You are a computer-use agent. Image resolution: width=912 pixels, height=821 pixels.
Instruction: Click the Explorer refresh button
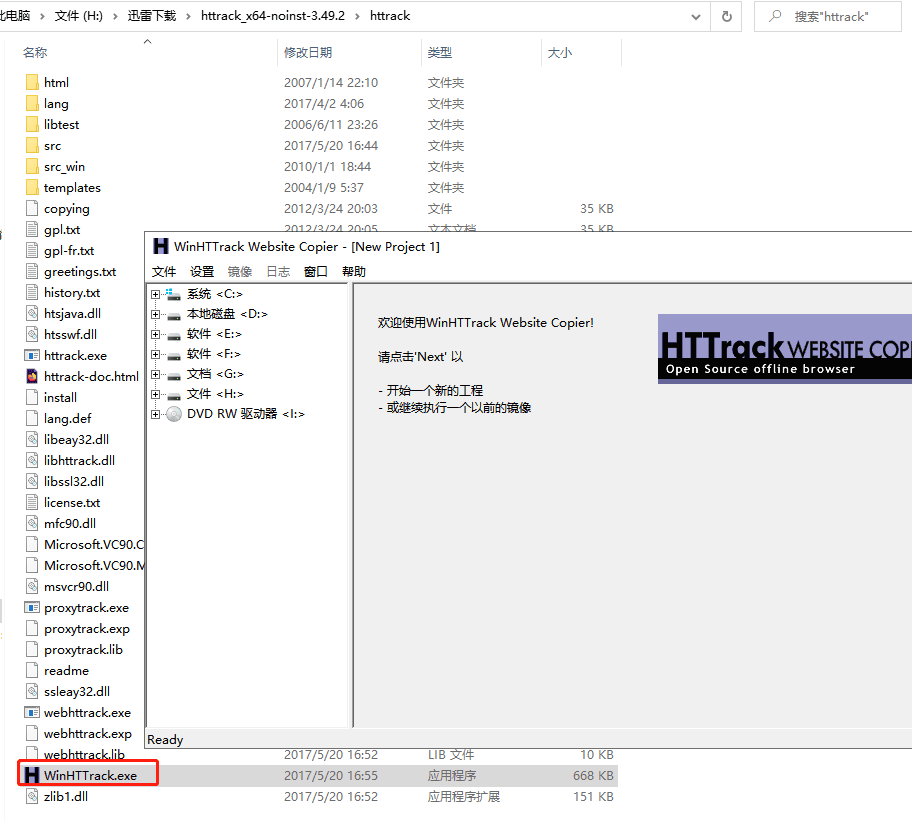[726, 16]
